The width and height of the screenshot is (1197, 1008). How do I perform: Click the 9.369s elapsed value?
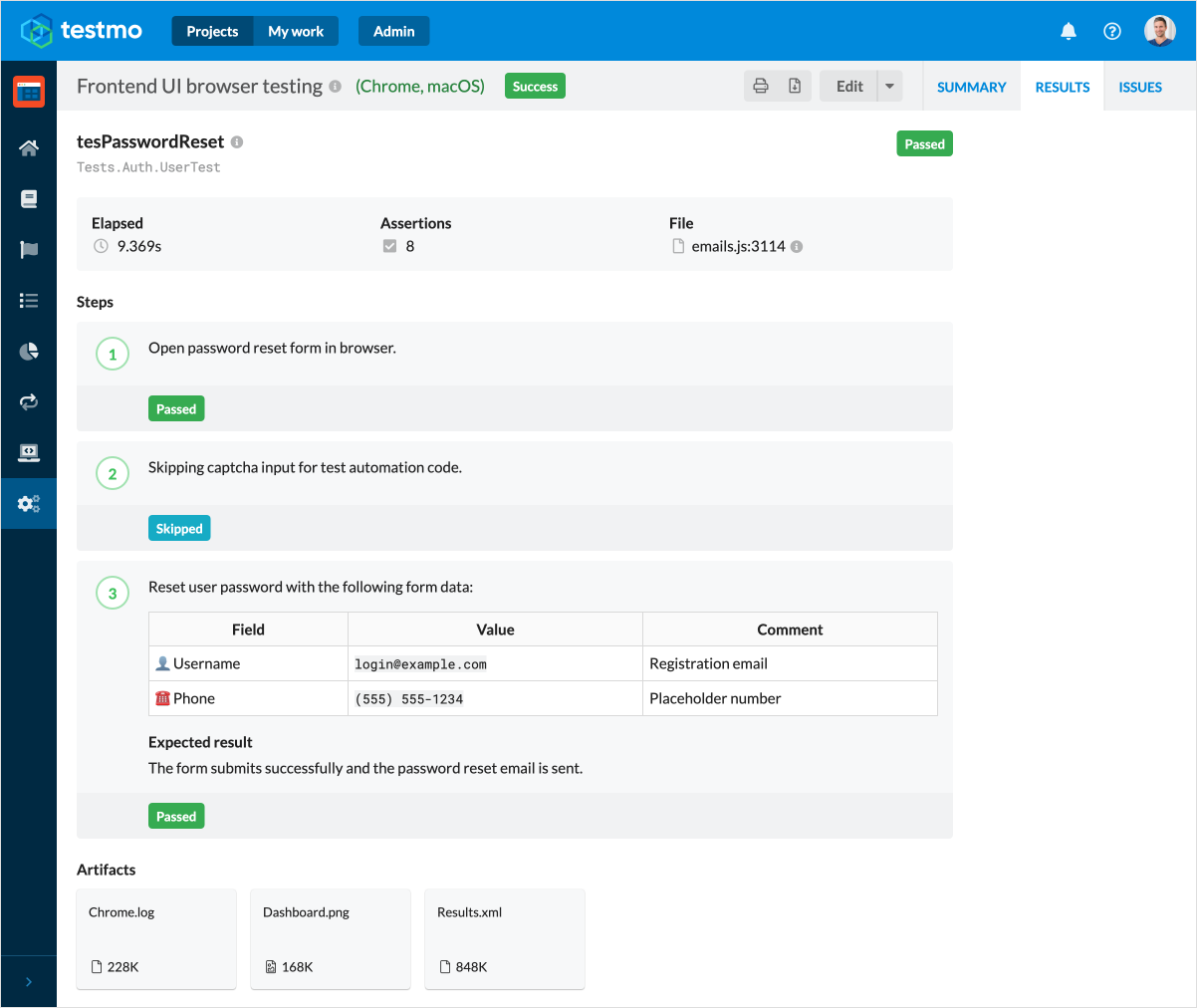(139, 246)
